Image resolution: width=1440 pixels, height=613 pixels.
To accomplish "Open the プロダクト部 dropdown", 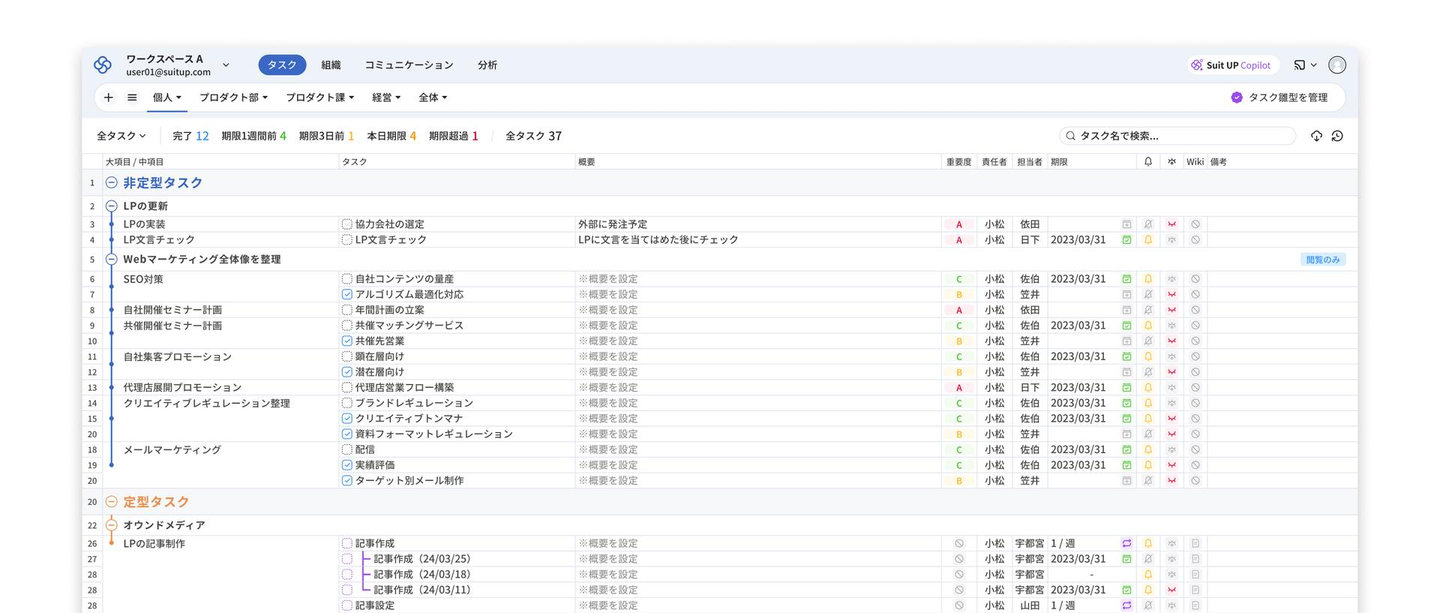I will 233,98.
